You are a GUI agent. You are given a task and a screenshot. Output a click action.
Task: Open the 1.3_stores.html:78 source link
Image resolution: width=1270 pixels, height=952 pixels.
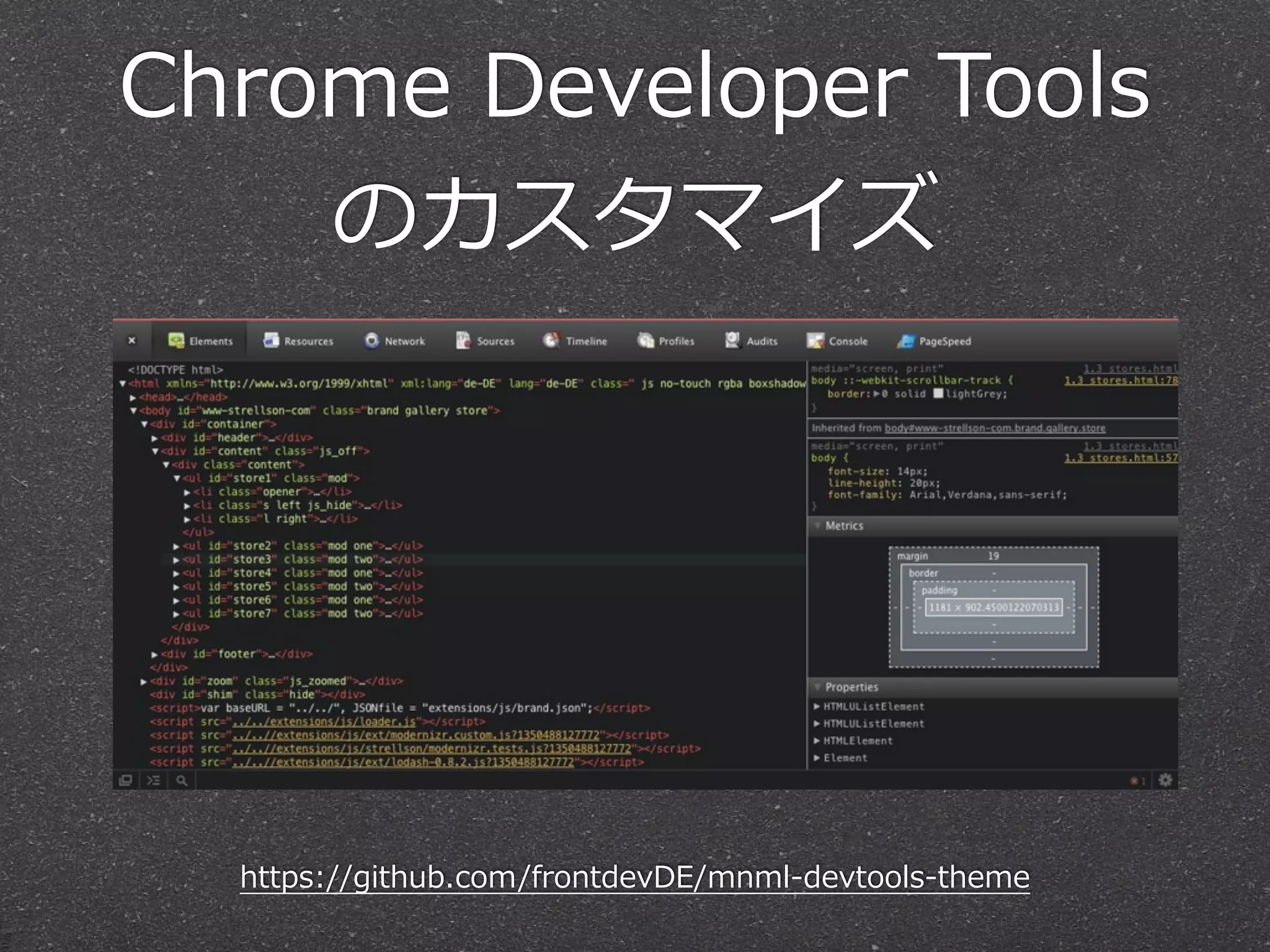pos(1121,381)
